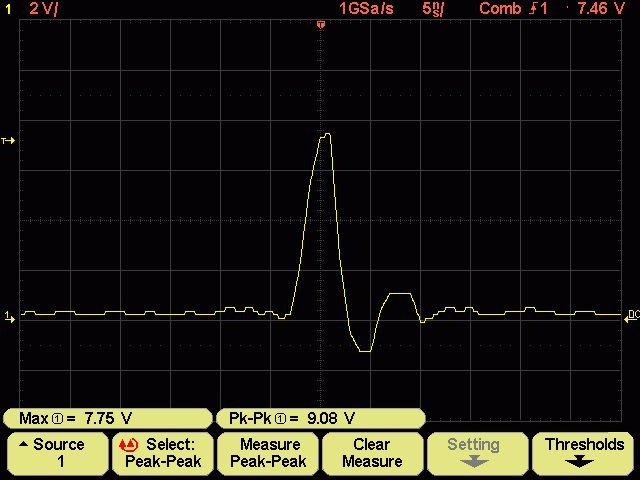Click the trigger level T arrow marker
Screen dimensions: 640x480
(x=8, y=141)
